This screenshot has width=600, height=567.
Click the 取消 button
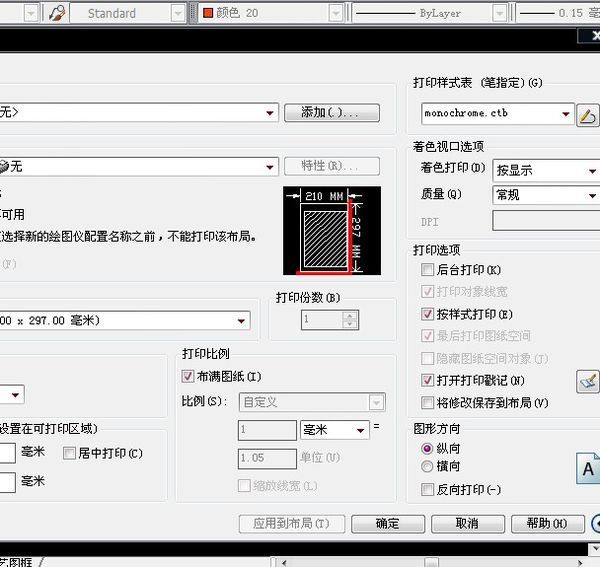pos(468,524)
